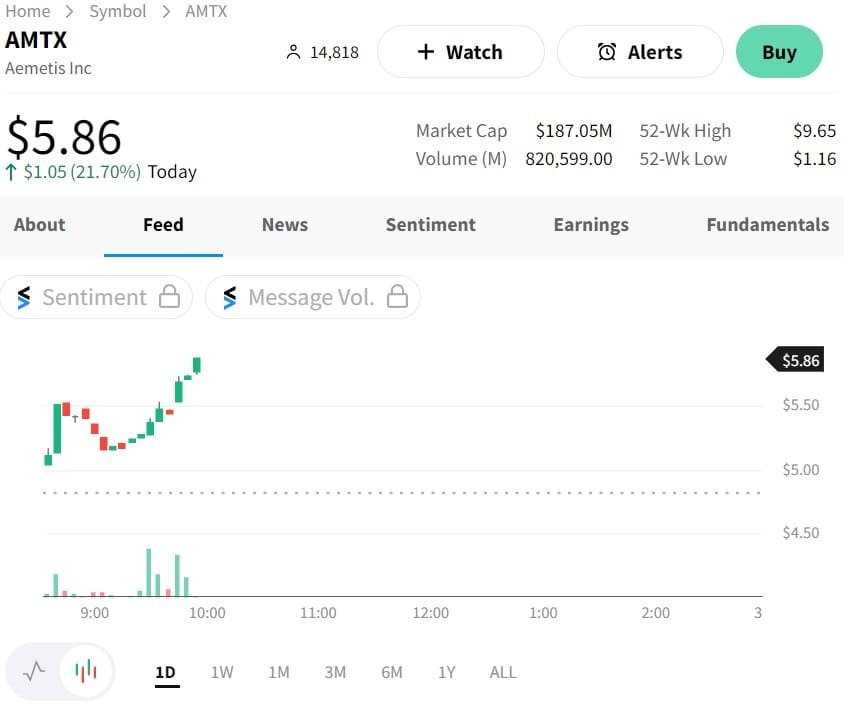Switch to candlestick chart view icon
Screen dimensions: 844x711
pyautogui.click(x=87, y=671)
